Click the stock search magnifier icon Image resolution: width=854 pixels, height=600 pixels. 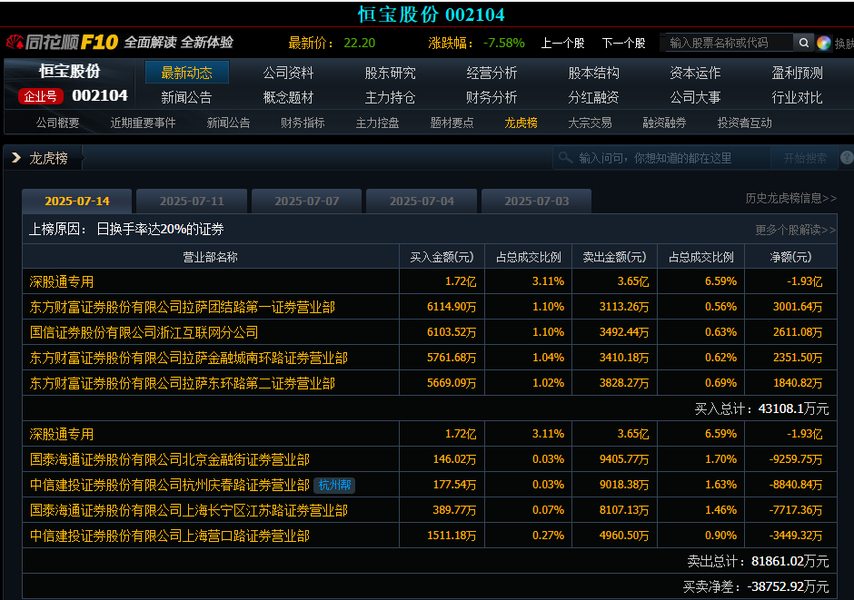pyautogui.click(x=803, y=43)
